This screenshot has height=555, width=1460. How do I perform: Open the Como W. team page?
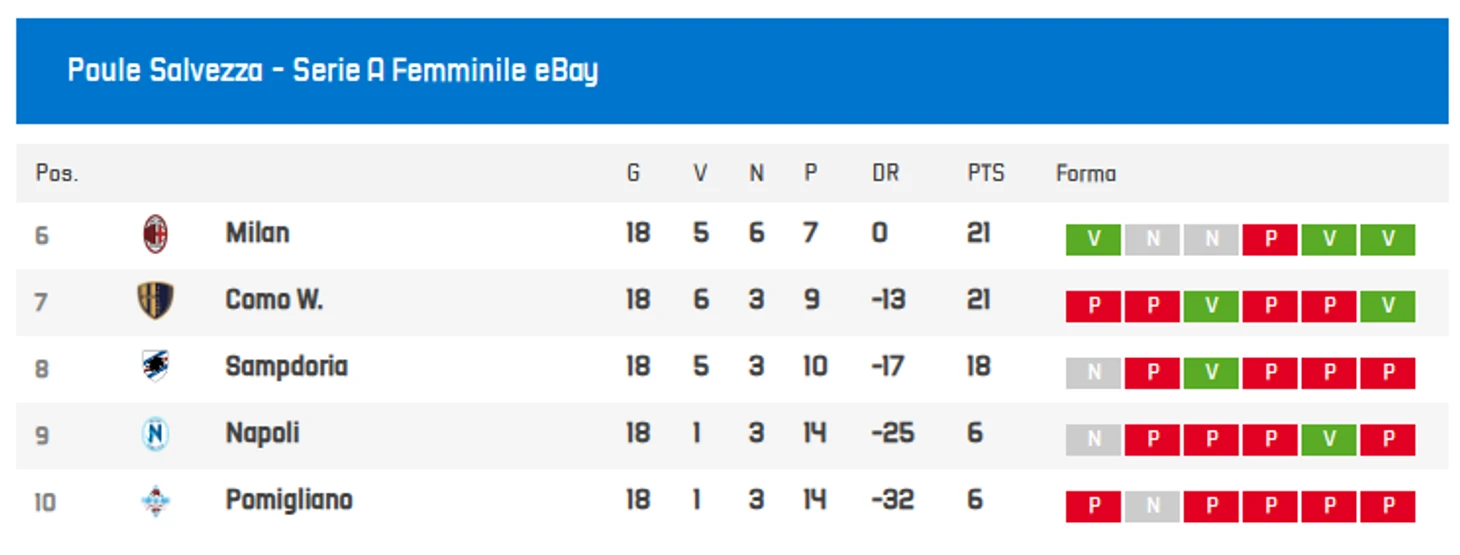pyautogui.click(x=274, y=300)
